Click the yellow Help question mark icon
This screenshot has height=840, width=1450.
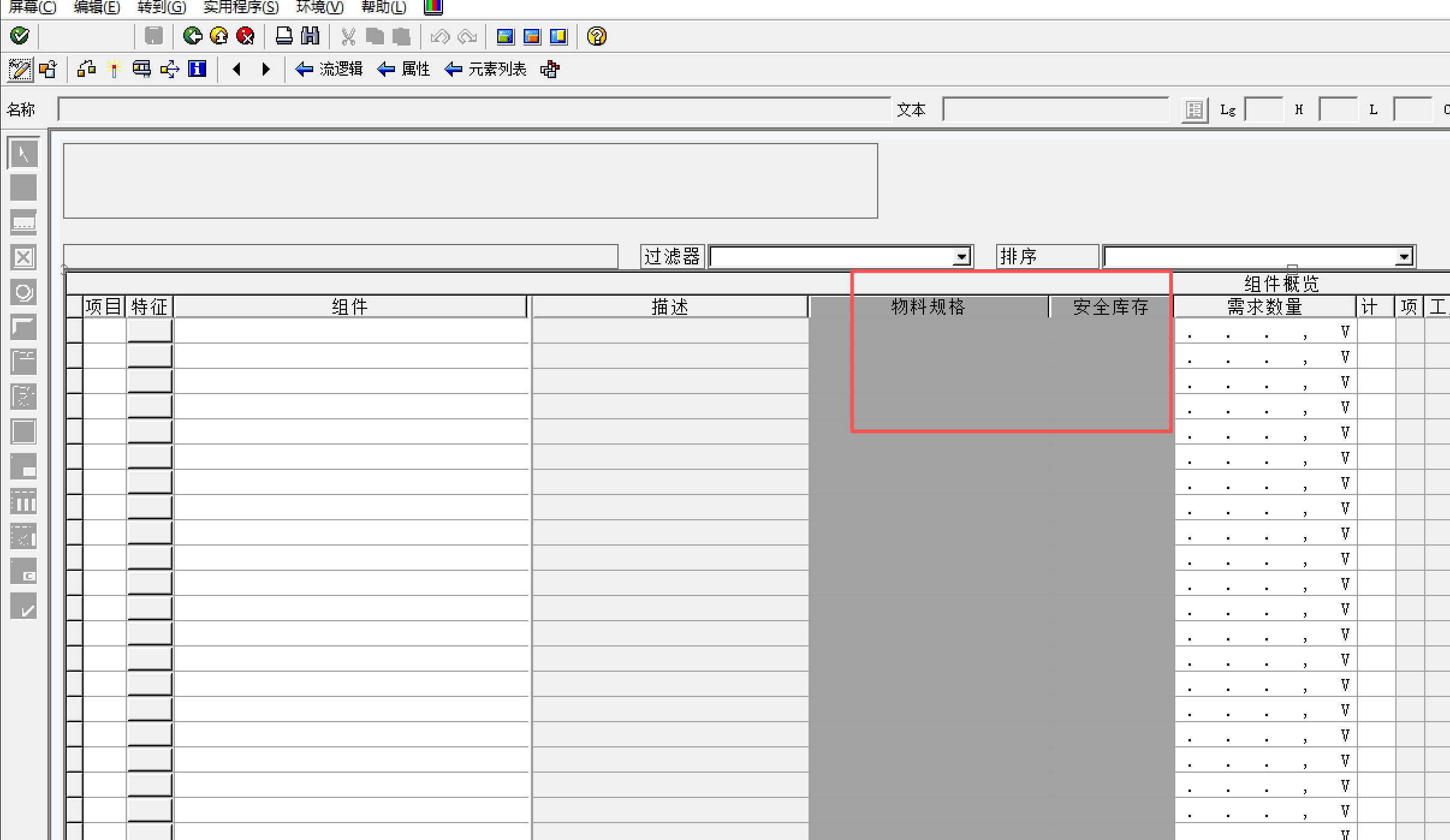[x=597, y=36]
